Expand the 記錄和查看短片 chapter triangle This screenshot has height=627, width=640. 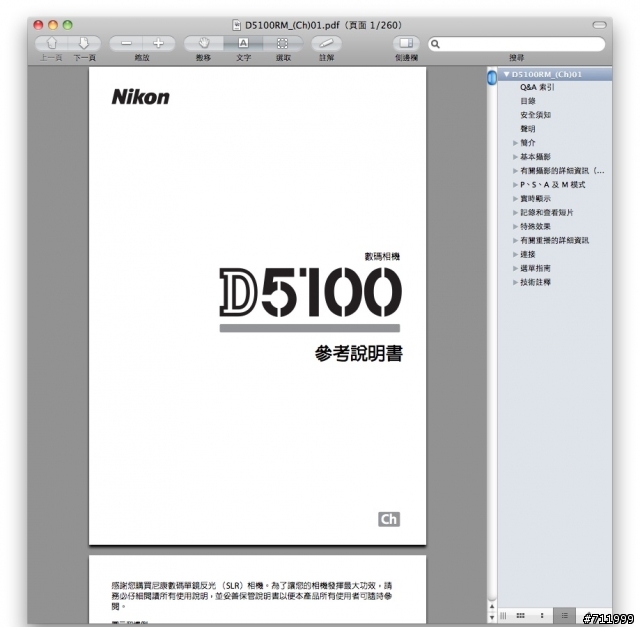pyautogui.click(x=515, y=213)
